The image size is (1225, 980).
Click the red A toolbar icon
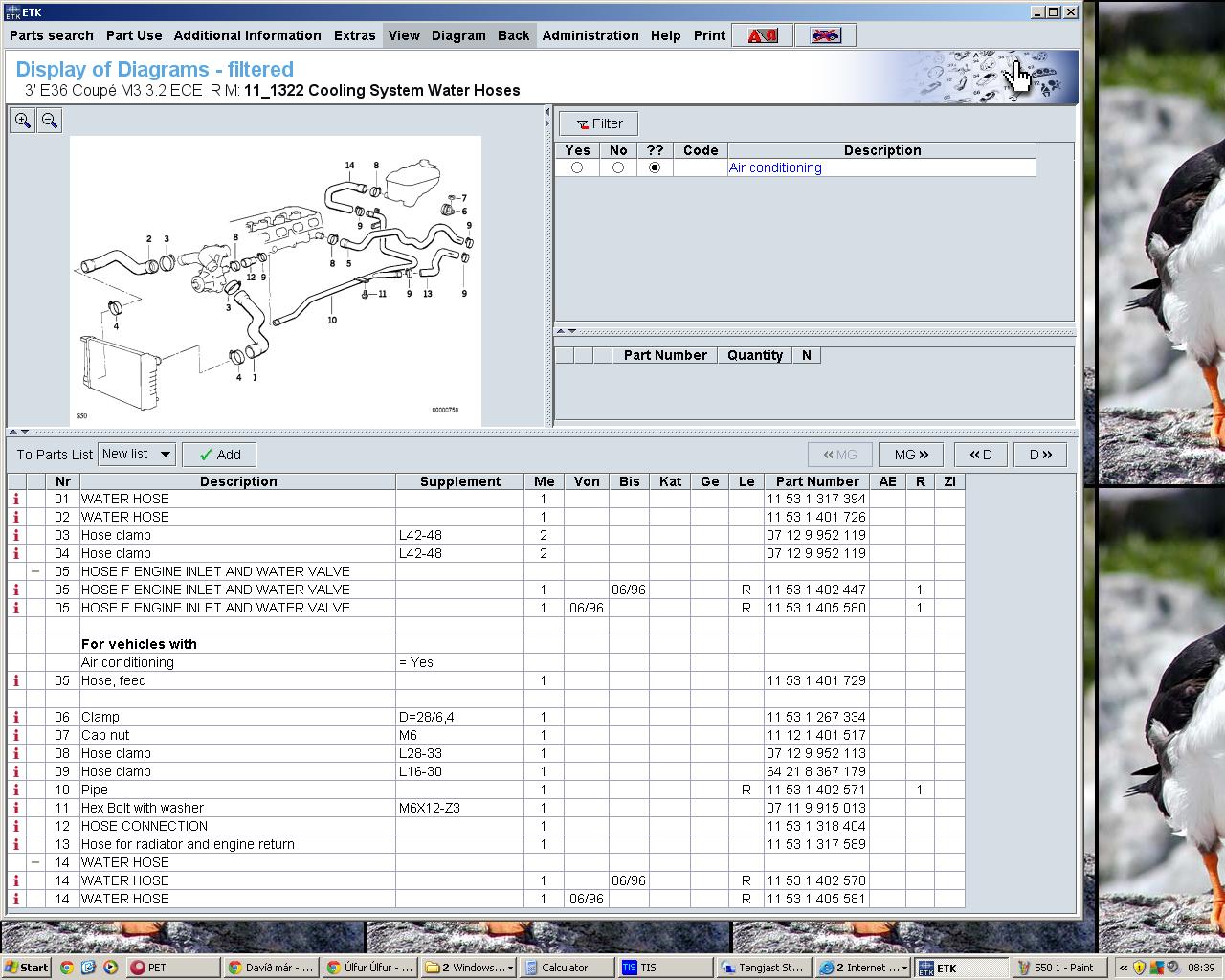(763, 35)
